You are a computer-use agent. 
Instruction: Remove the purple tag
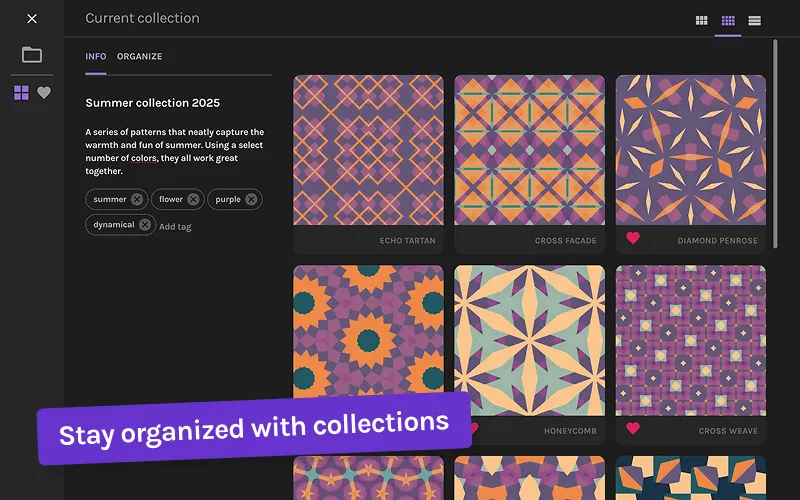click(251, 199)
